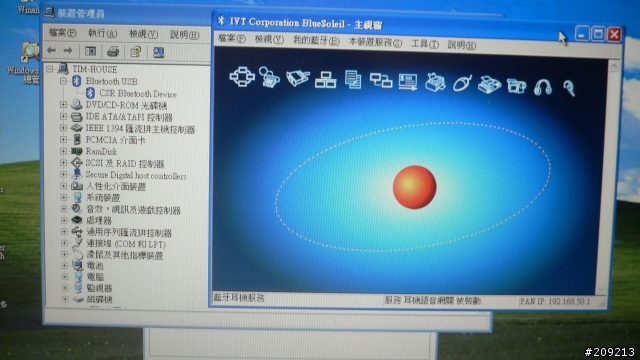Select the Bluetooth Serial Port service icon
This screenshot has height=360, width=640.
[x=298, y=78]
